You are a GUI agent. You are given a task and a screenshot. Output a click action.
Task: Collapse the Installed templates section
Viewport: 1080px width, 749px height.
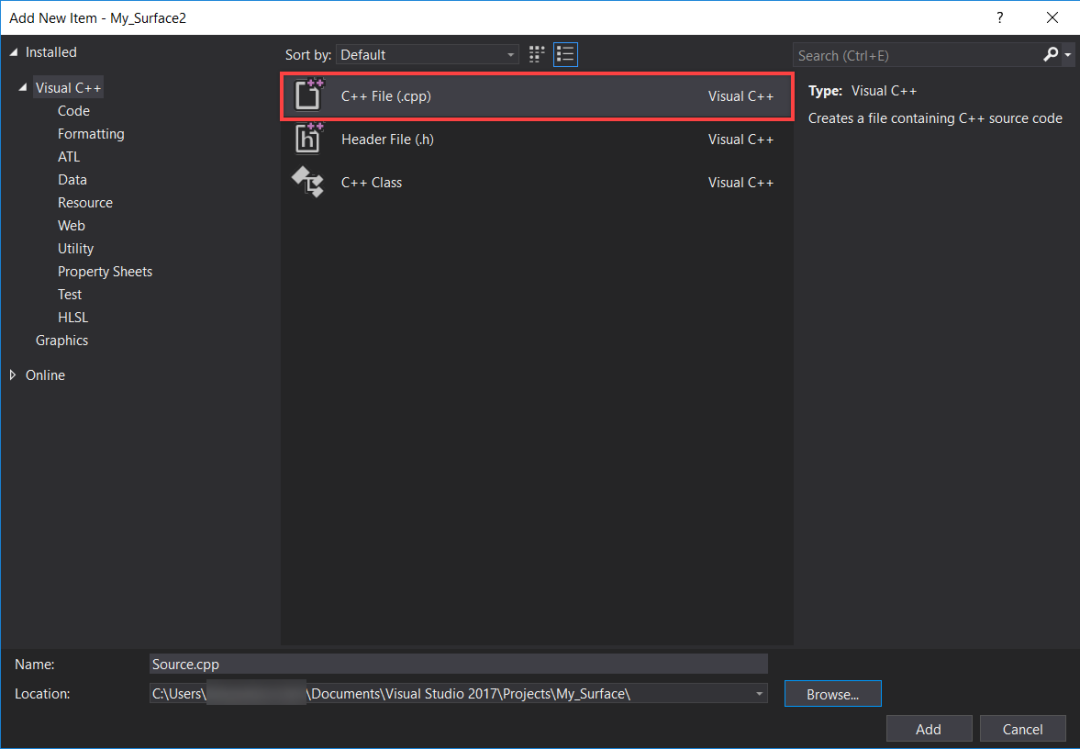tap(14, 52)
